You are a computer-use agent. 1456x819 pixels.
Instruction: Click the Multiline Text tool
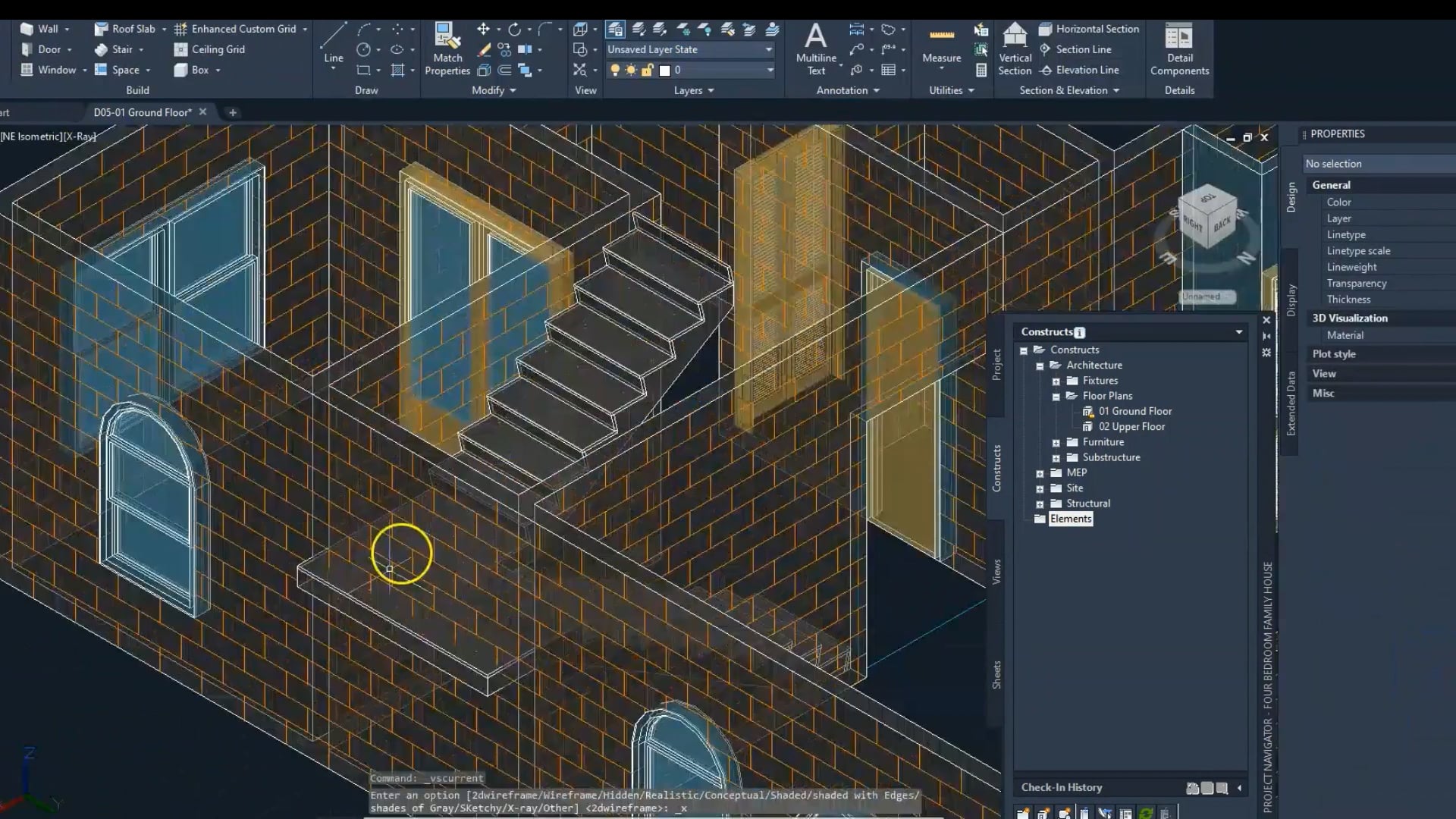tap(816, 49)
